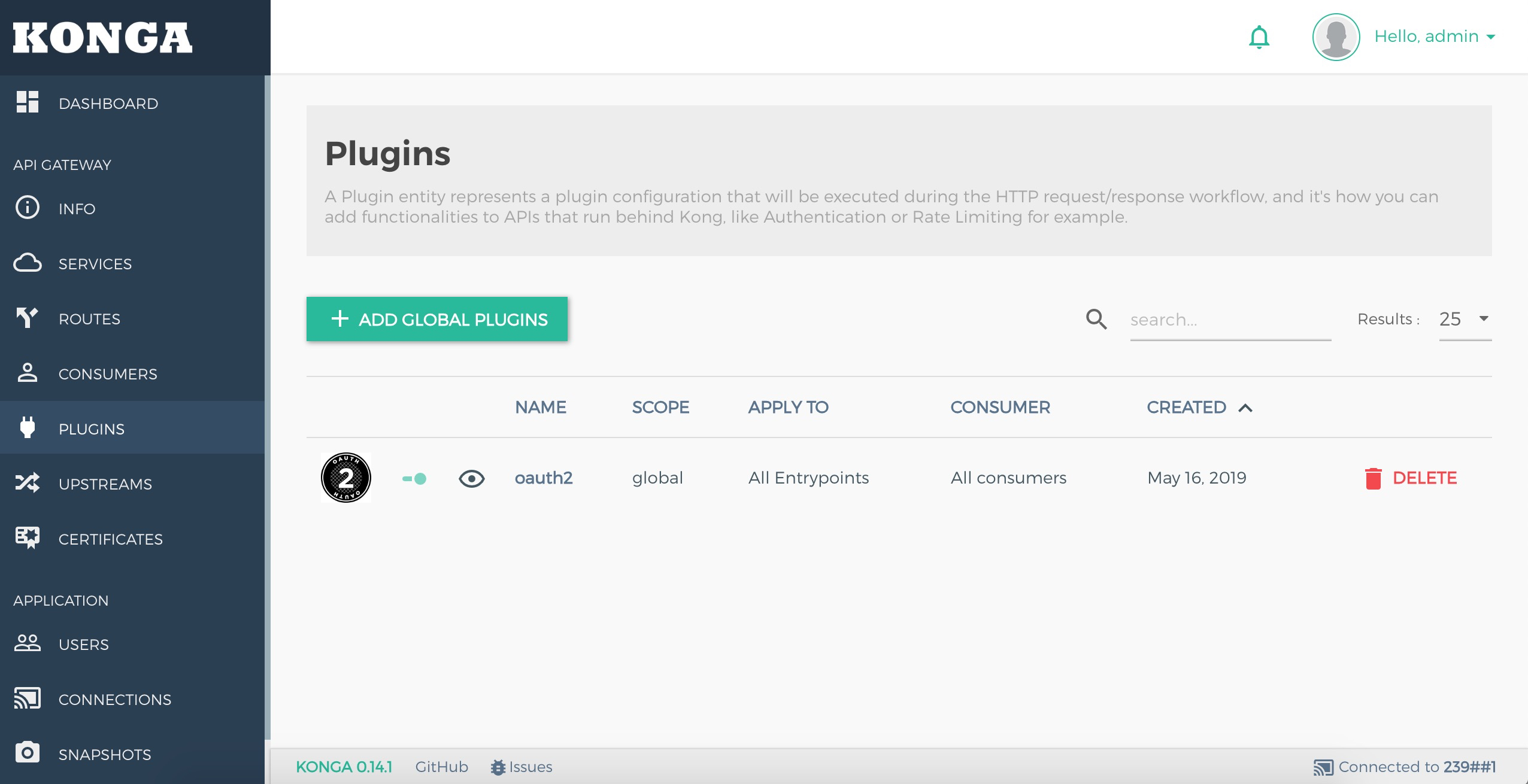Click the red trash delete icon
1528x784 pixels.
pos(1373,478)
